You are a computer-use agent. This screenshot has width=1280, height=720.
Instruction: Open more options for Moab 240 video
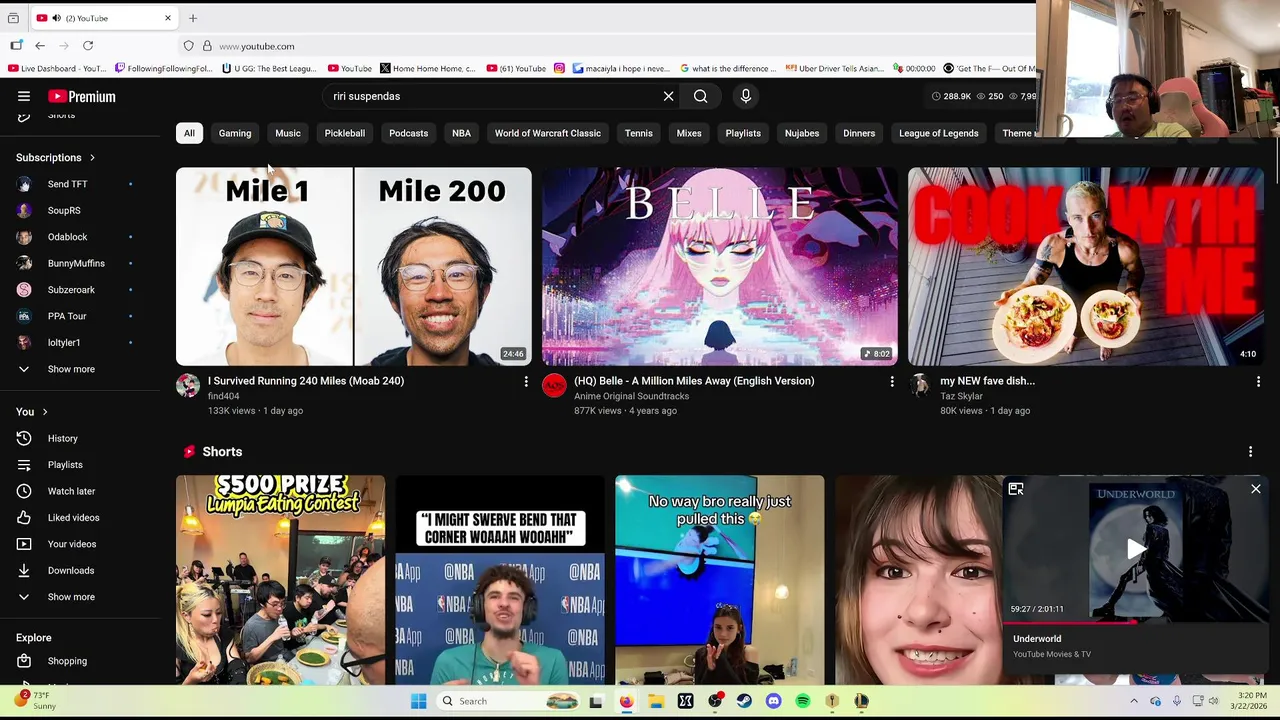526,381
